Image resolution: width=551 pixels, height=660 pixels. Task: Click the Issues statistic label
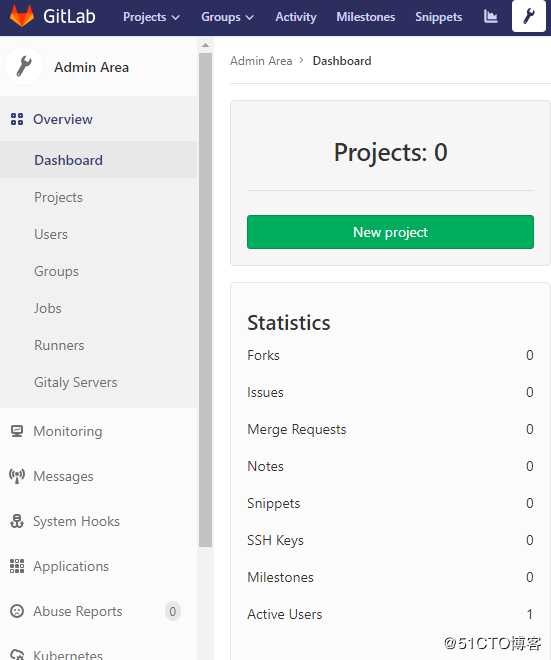[x=265, y=392]
